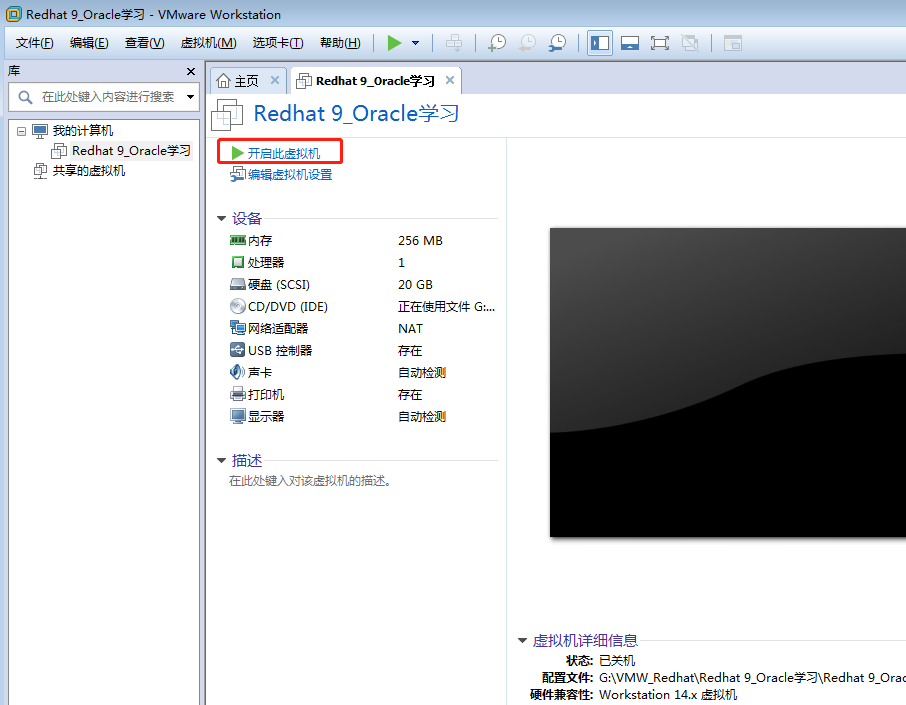The width and height of the screenshot is (906, 705).
Task: Click the 网络适配器 network adapter icon
Action: (x=237, y=328)
